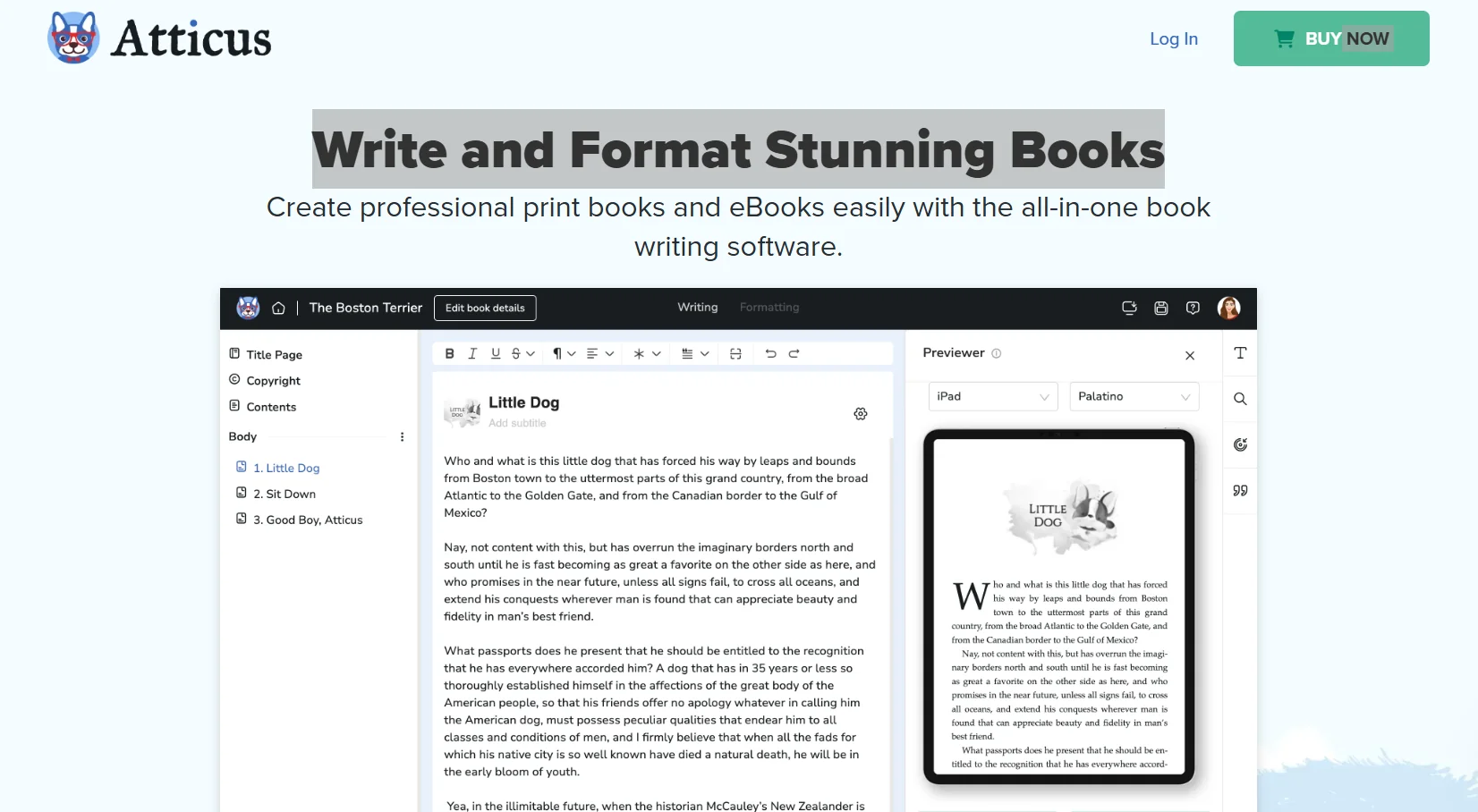Click the home icon in app header
The image size is (1478, 812).
[278, 309]
